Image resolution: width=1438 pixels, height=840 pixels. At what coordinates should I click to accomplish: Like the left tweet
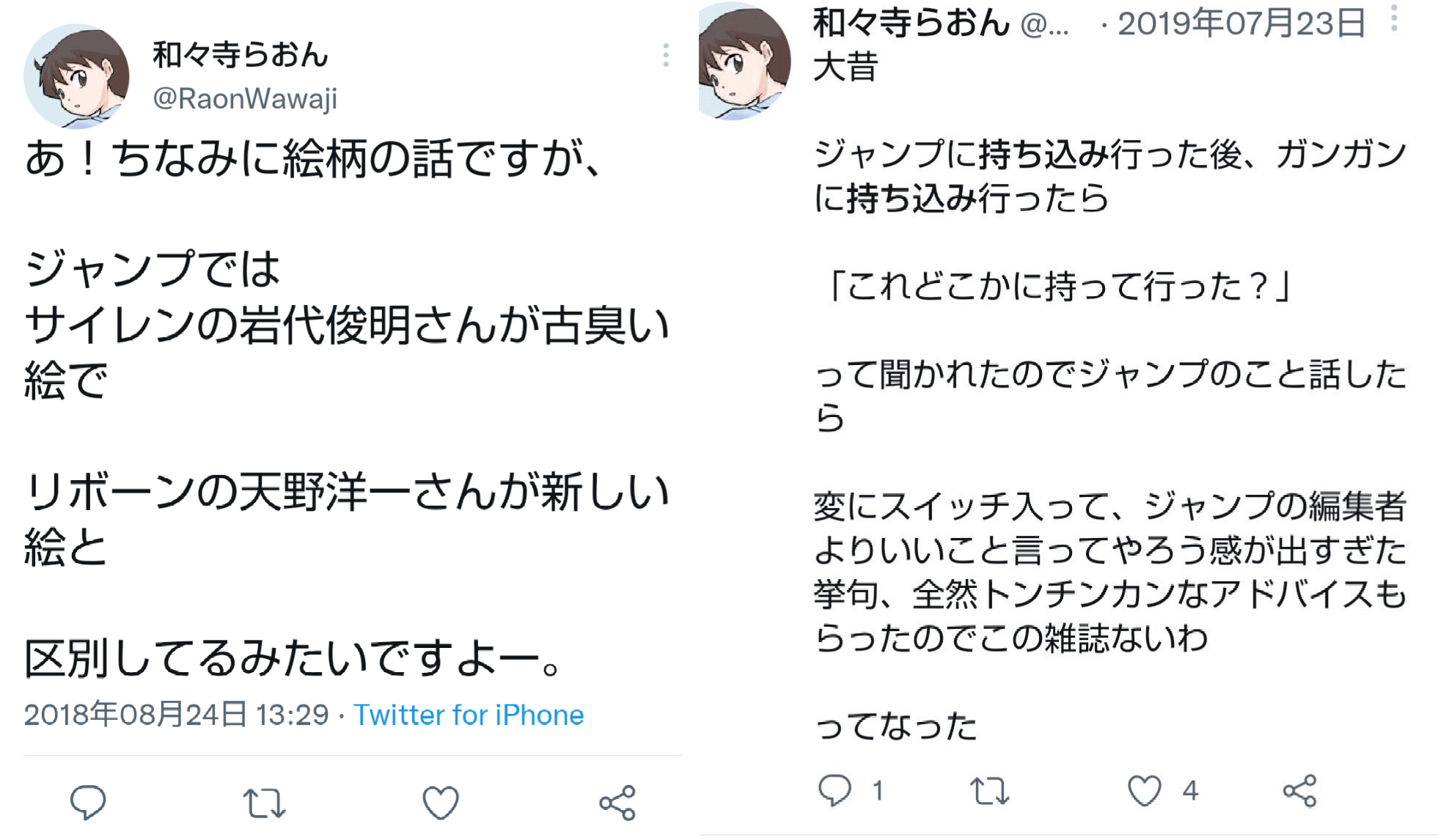(441, 803)
